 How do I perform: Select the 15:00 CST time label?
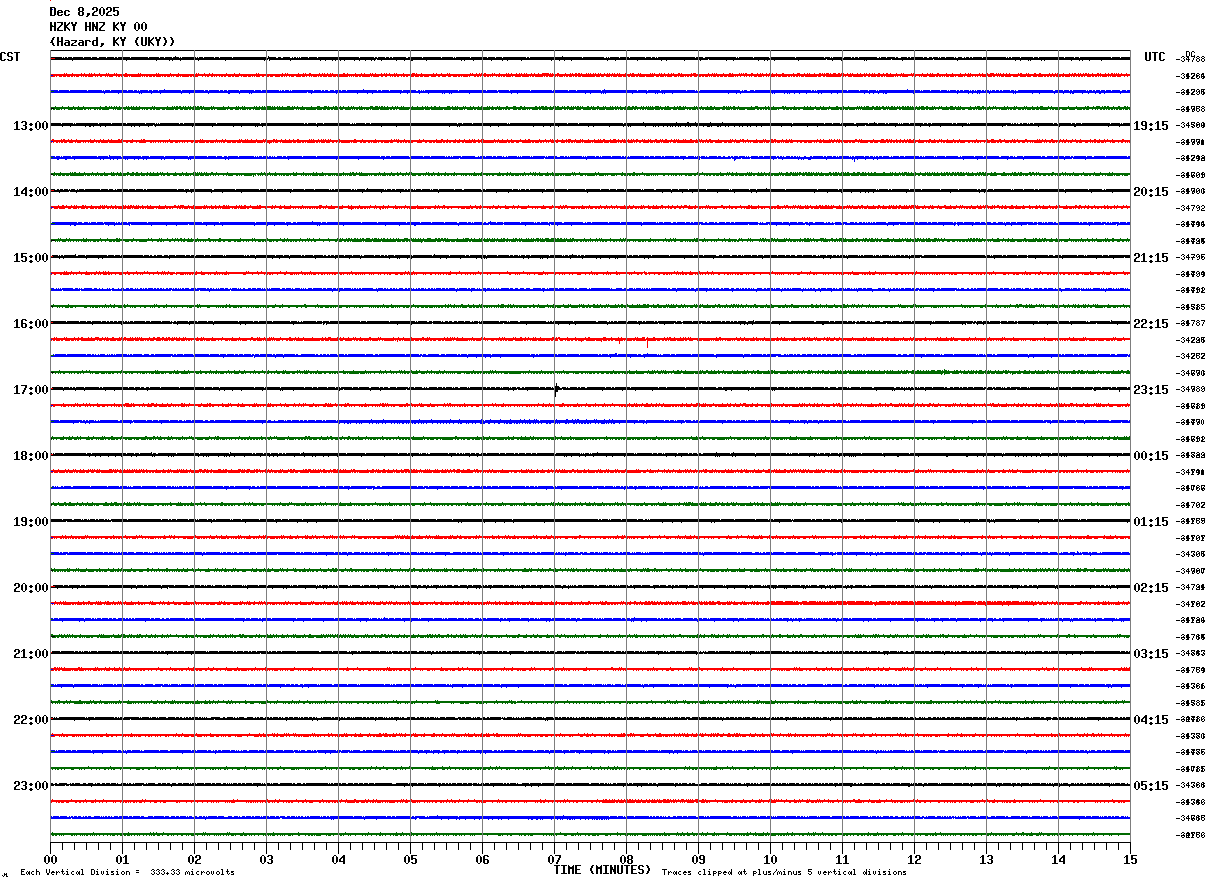click(x=30, y=258)
